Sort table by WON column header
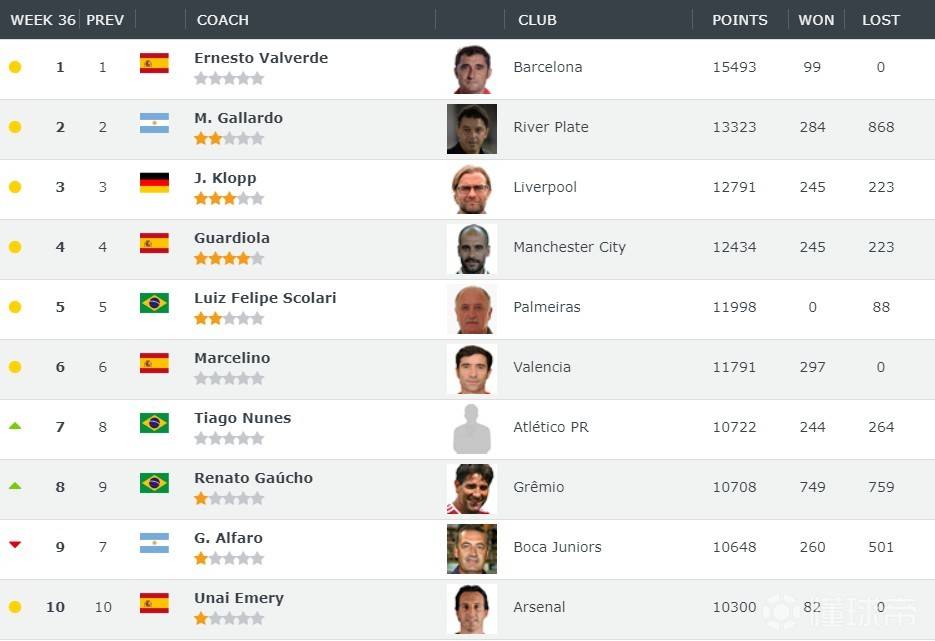The image size is (935, 641). pyautogui.click(x=816, y=20)
